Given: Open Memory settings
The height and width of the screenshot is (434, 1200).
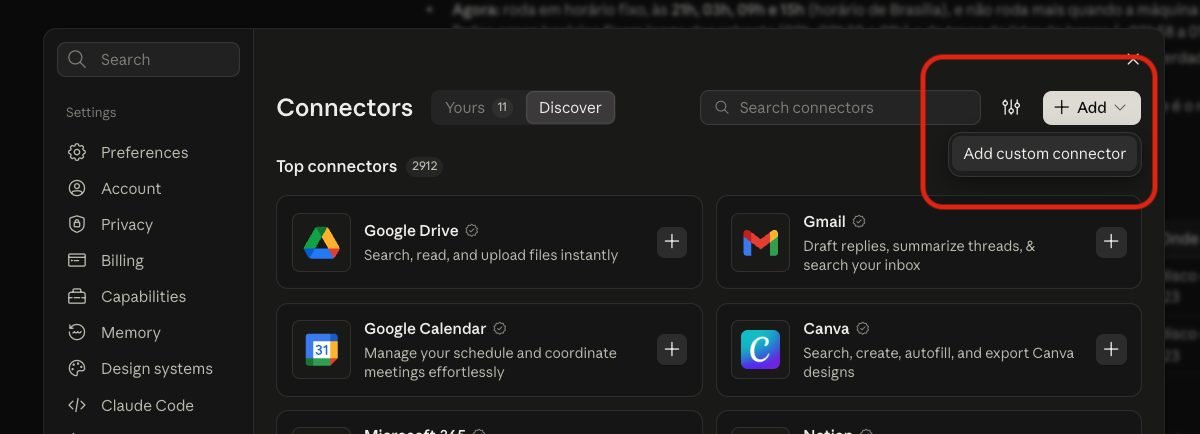Looking at the screenshot, I should click(x=130, y=333).
